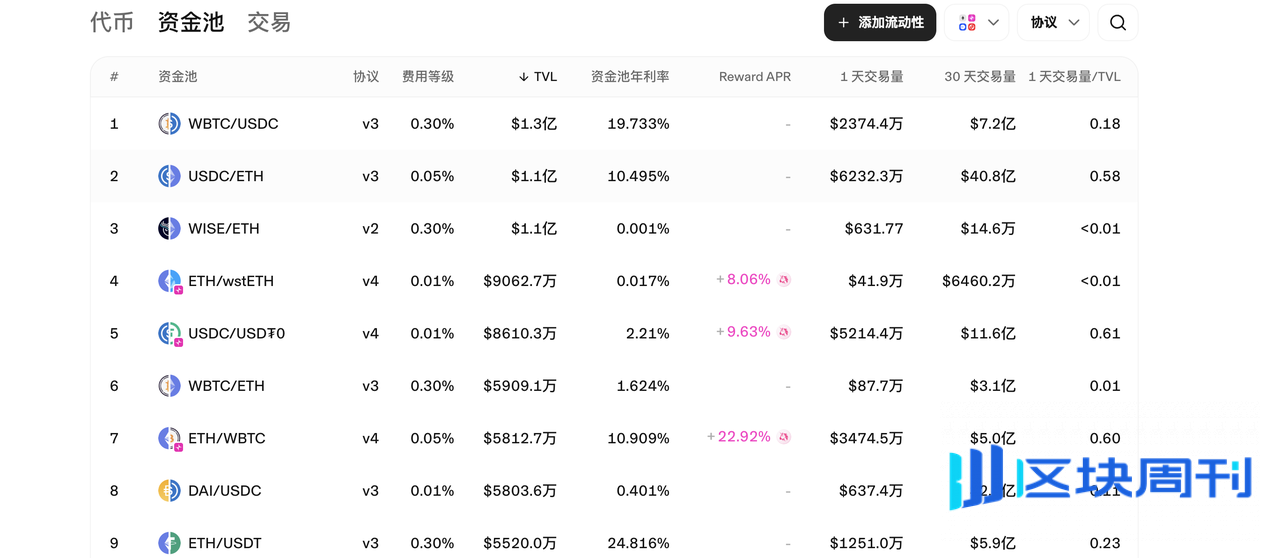Click the 19.733% pool APR value

[x=638, y=124]
